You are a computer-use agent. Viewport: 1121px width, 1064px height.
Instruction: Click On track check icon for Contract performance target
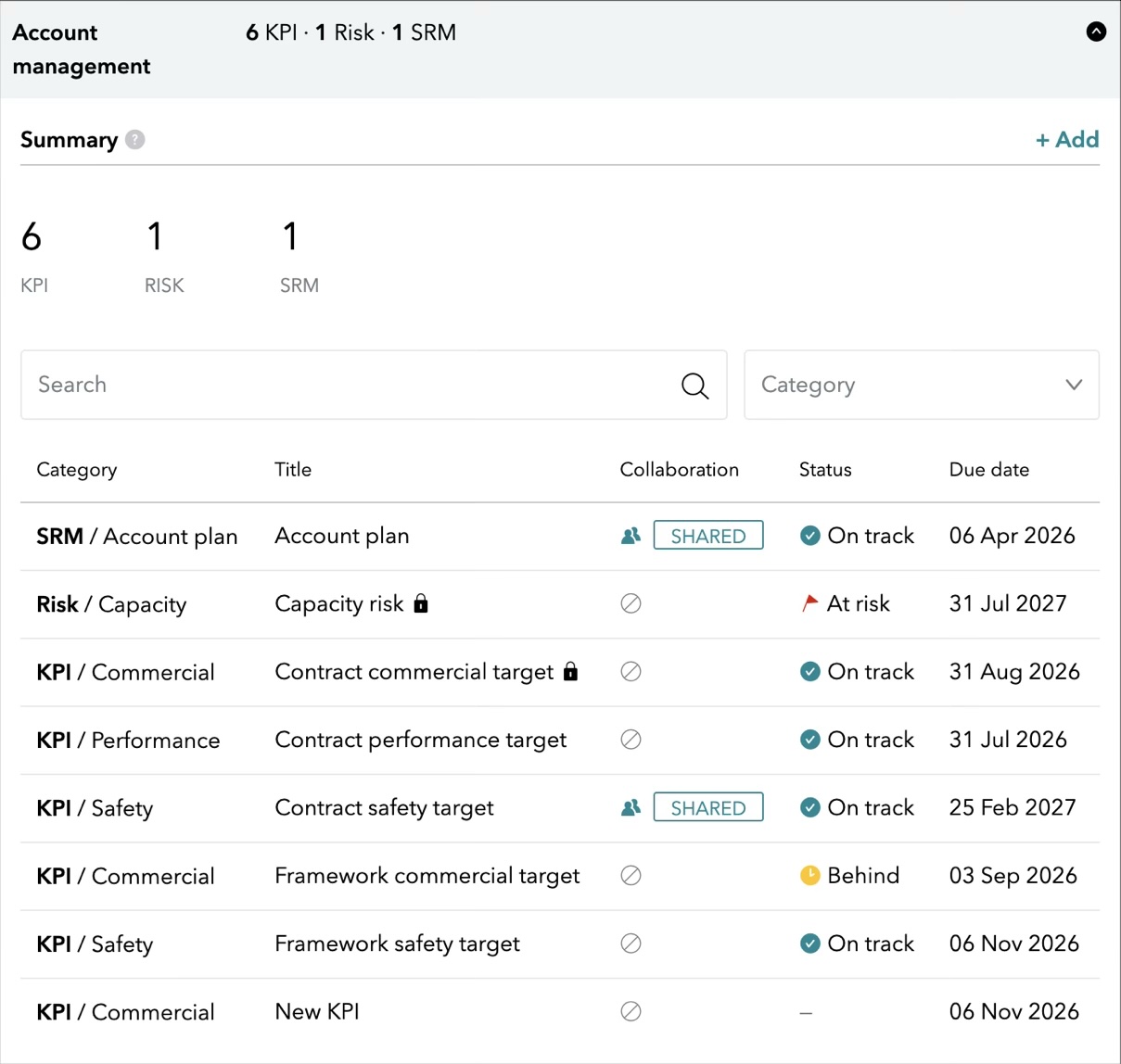pyautogui.click(x=810, y=740)
